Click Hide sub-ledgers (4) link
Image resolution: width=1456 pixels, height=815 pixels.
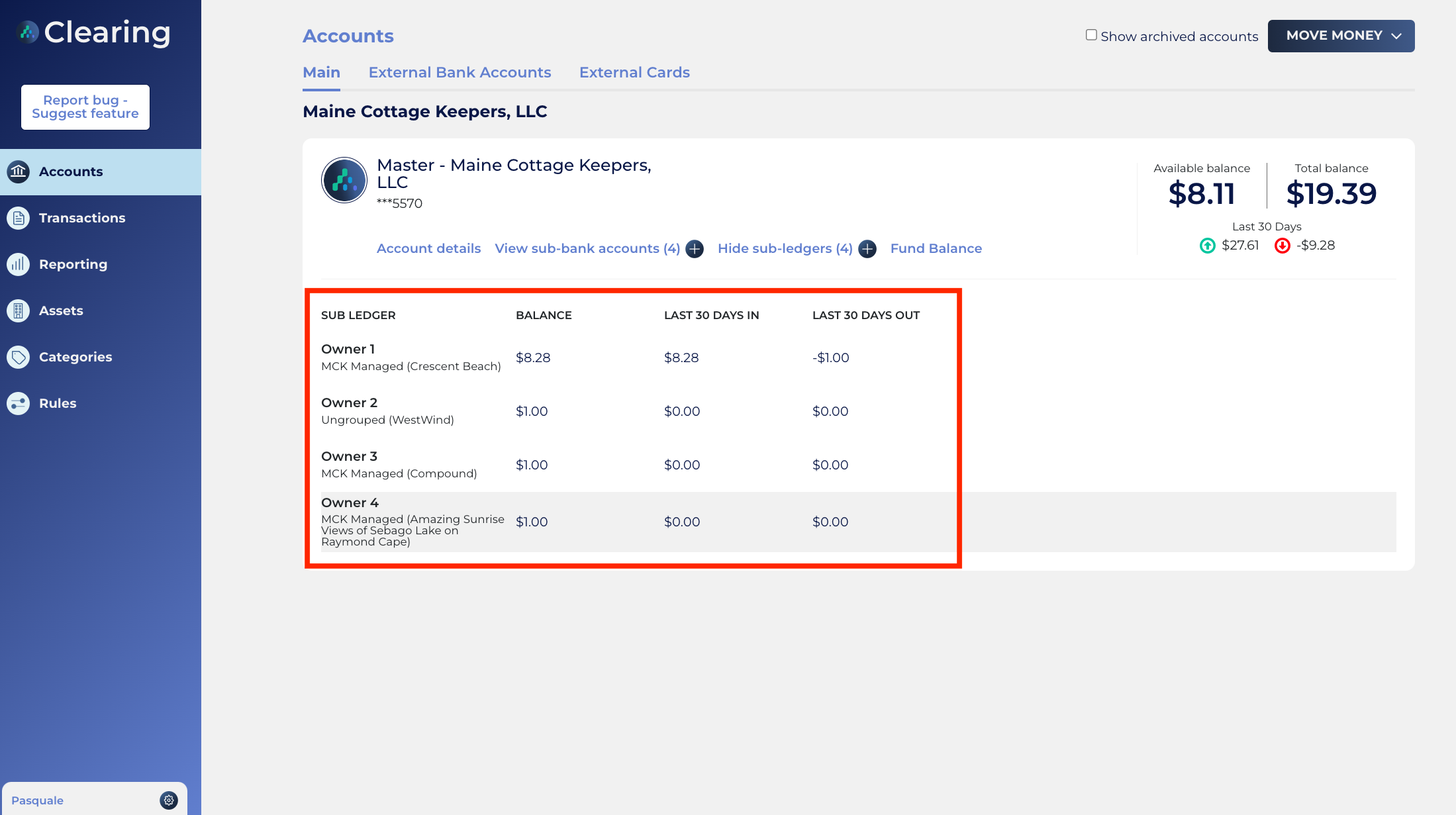click(785, 249)
